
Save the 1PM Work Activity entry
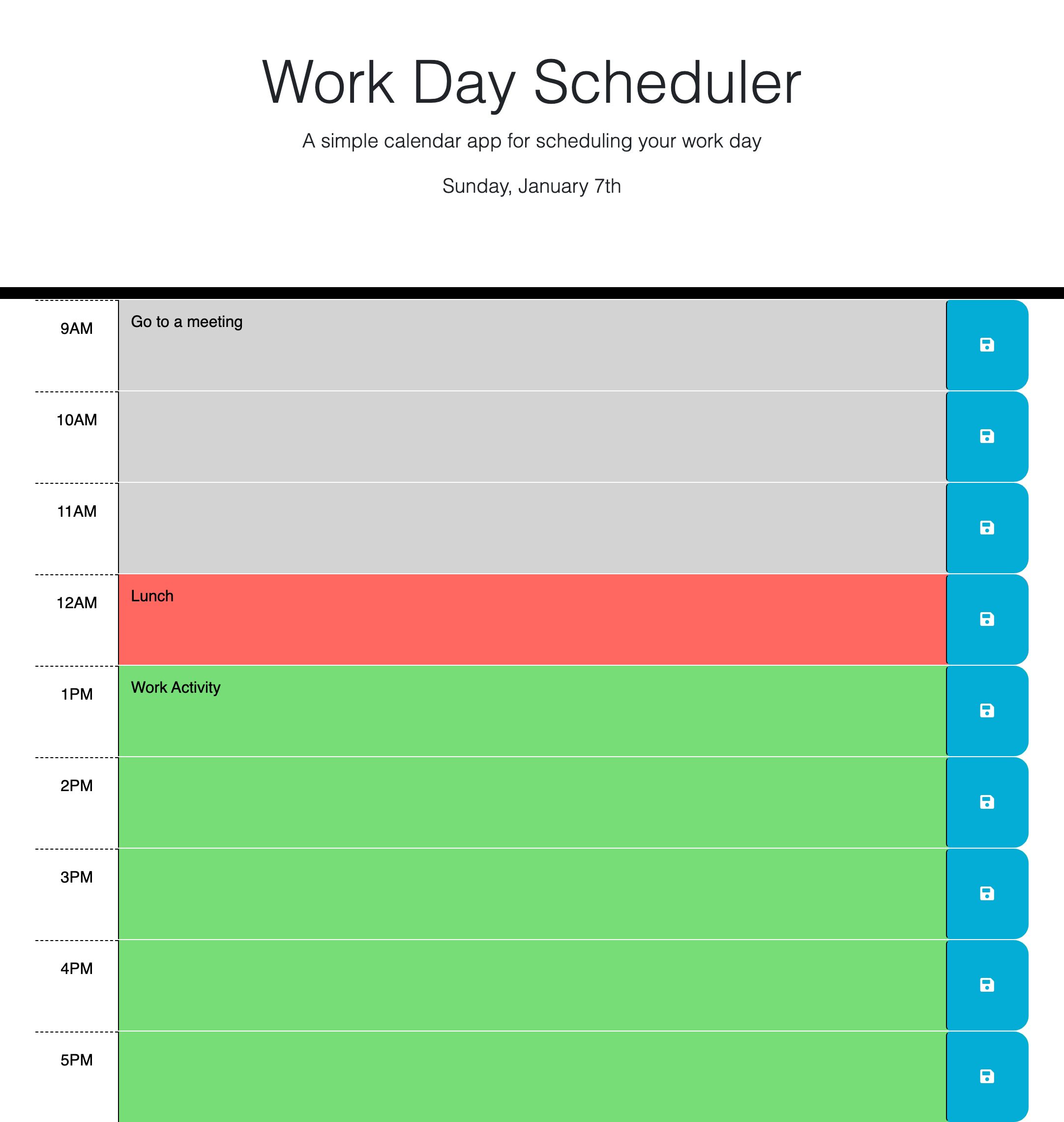point(986,710)
